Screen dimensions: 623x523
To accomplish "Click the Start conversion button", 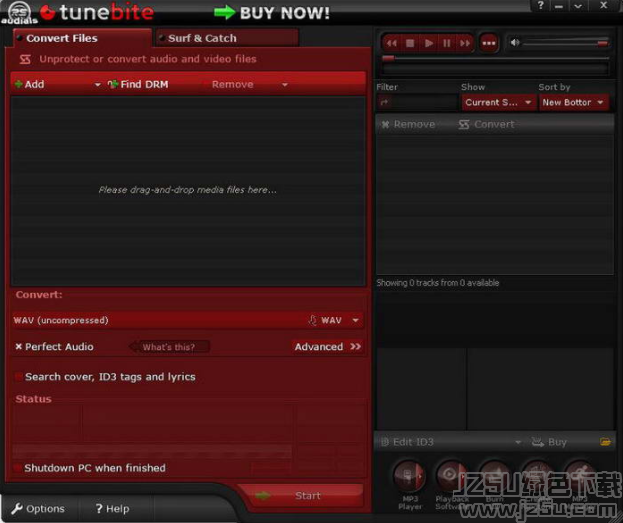I will pyautogui.click(x=301, y=496).
